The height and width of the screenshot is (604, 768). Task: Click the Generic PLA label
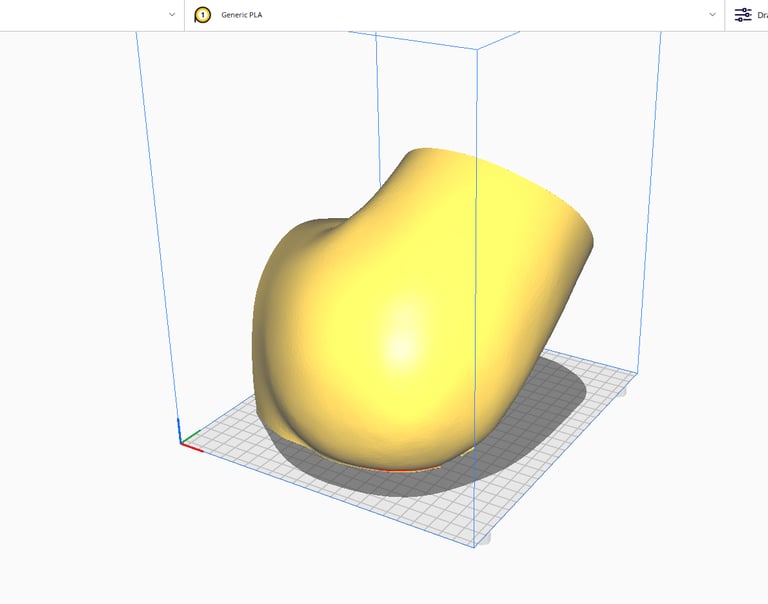(x=241, y=15)
